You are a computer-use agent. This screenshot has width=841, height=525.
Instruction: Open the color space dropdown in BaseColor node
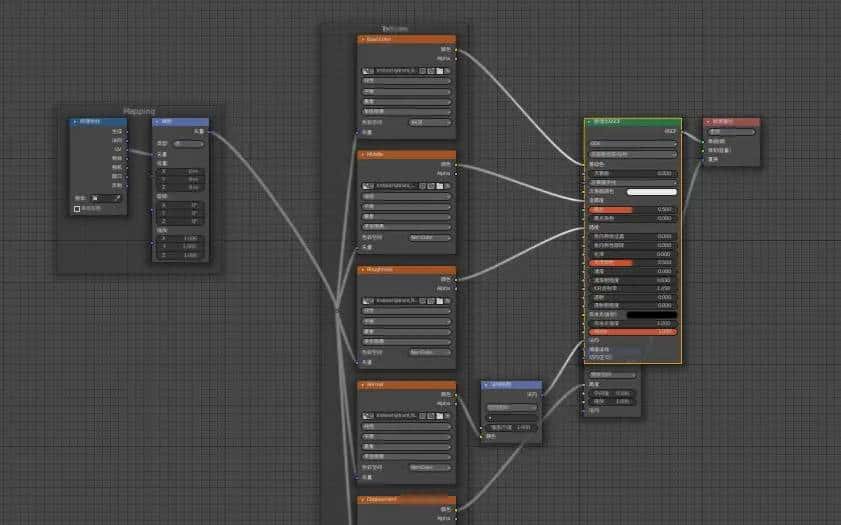(x=430, y=122)
